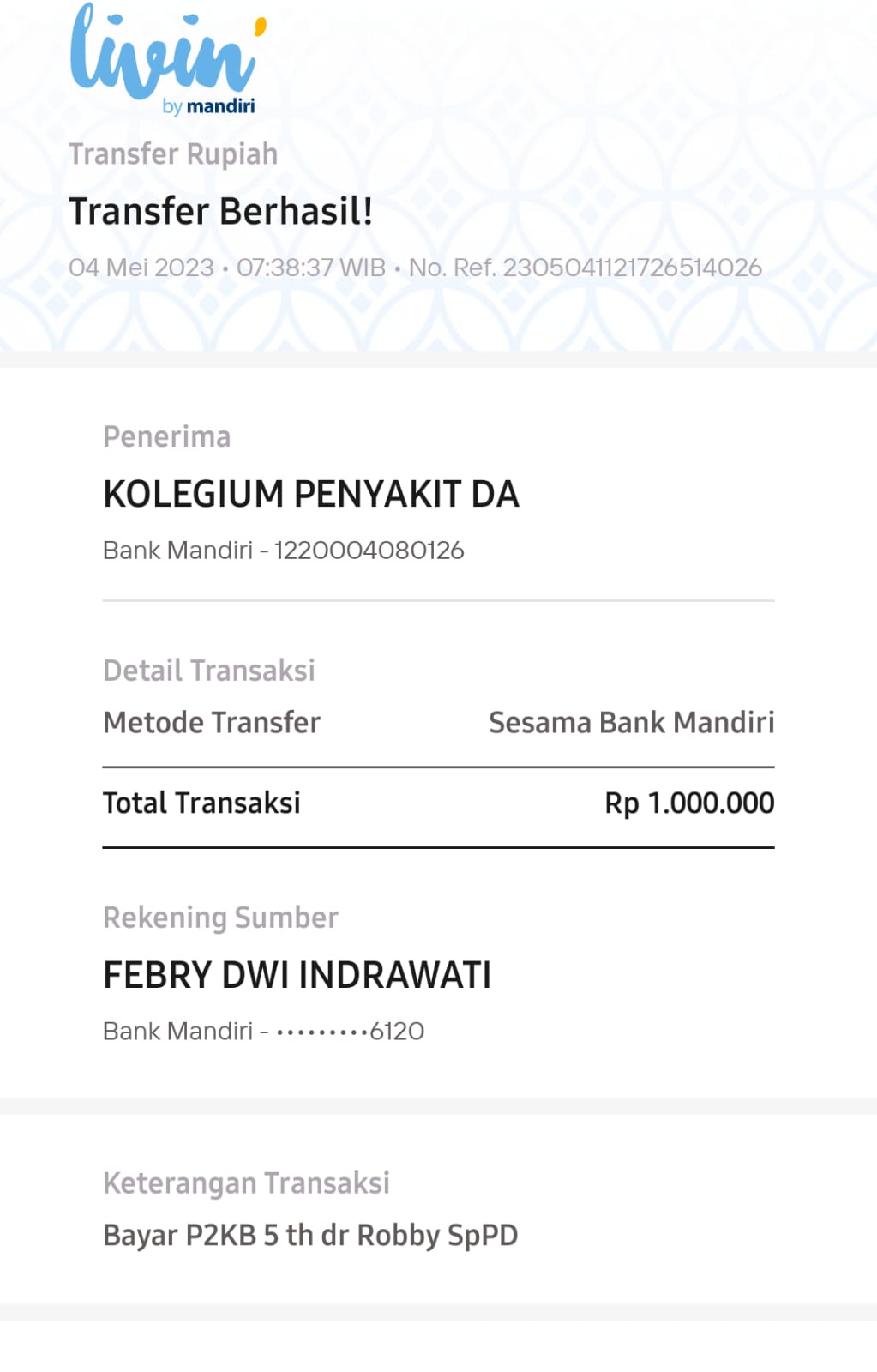The image size is (877, 1372).
Task: Click the 'by mandiri' wordmark under the logo
Action: 209,106
